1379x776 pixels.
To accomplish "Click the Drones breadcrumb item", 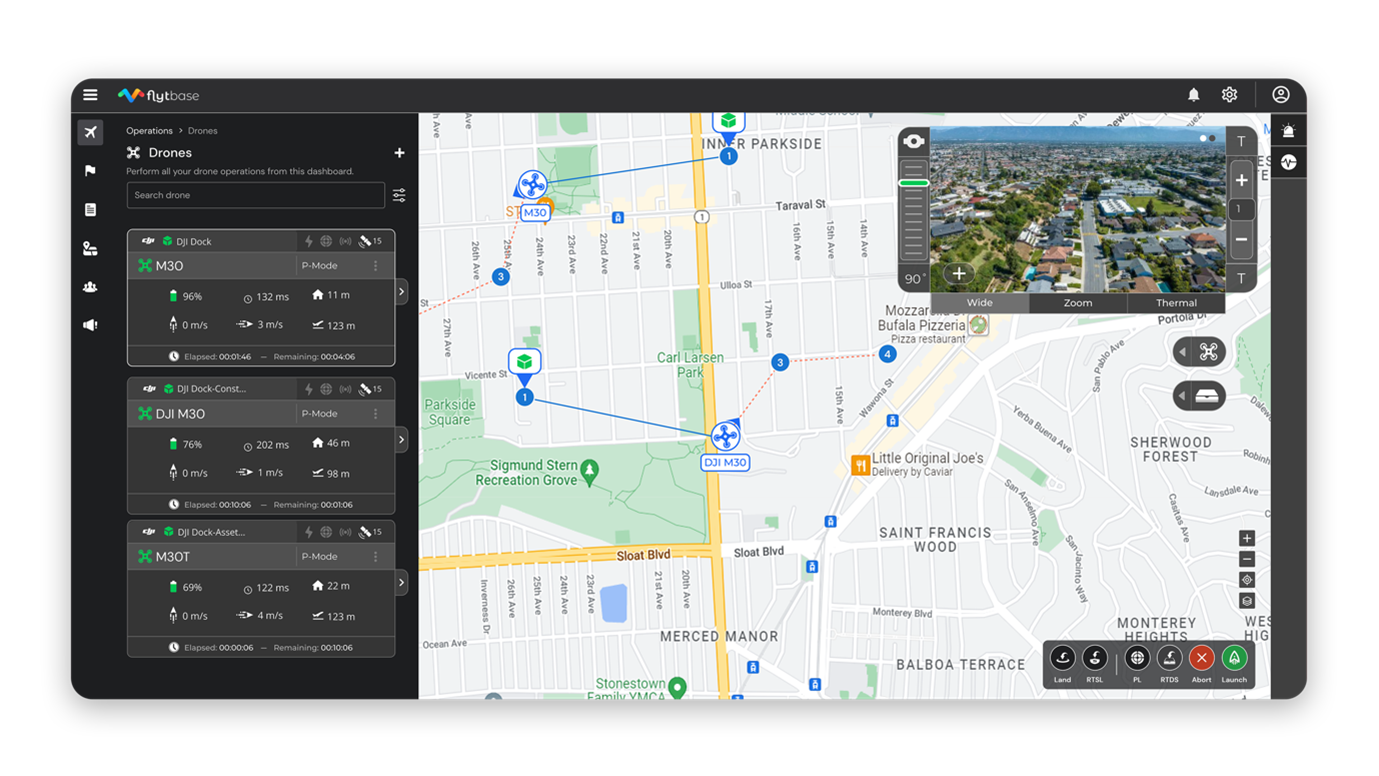I will (203, 131).
